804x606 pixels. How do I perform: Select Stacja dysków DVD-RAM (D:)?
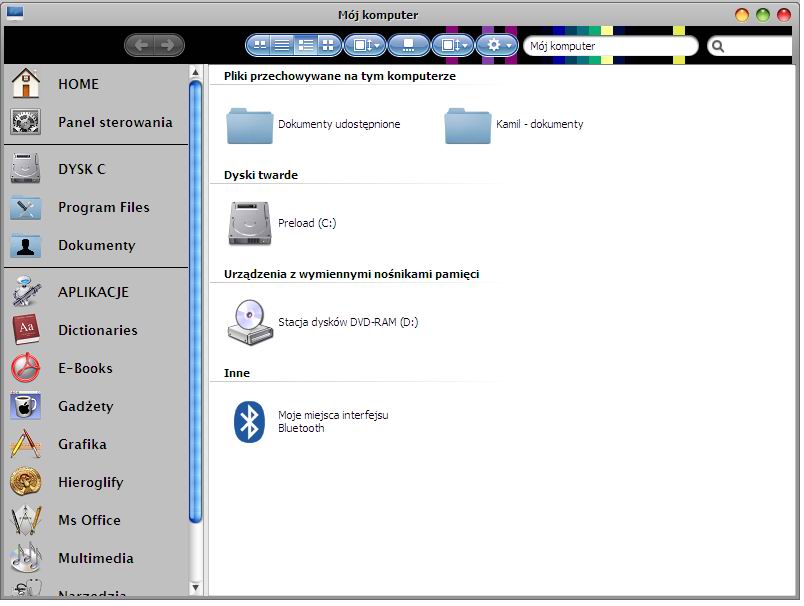tap(323, 322)
